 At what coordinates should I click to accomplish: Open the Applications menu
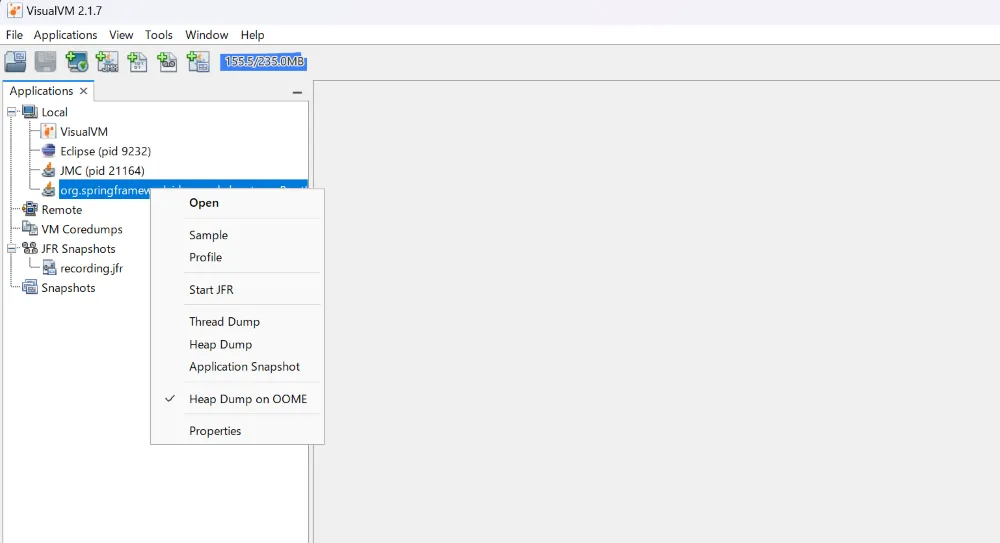(65, 35)
